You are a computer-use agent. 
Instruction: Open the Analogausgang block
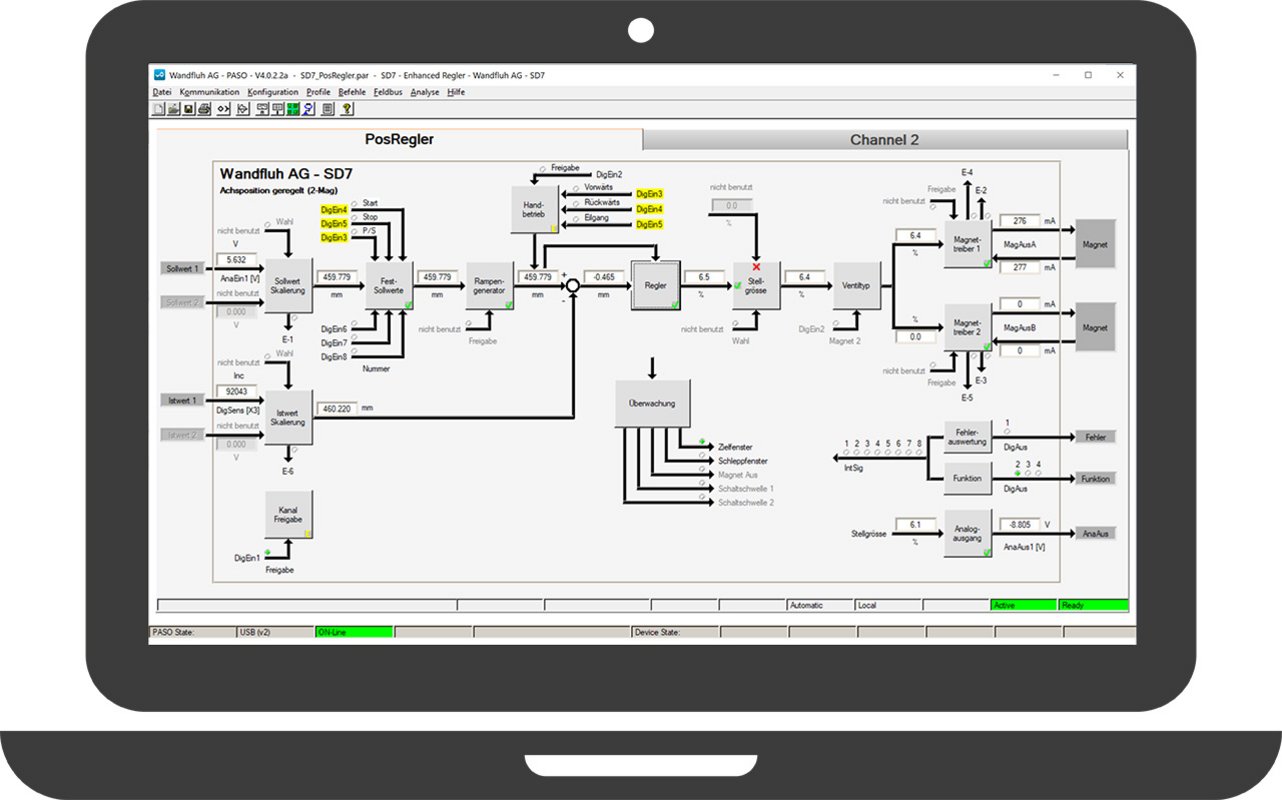click(x=968, y=533)
